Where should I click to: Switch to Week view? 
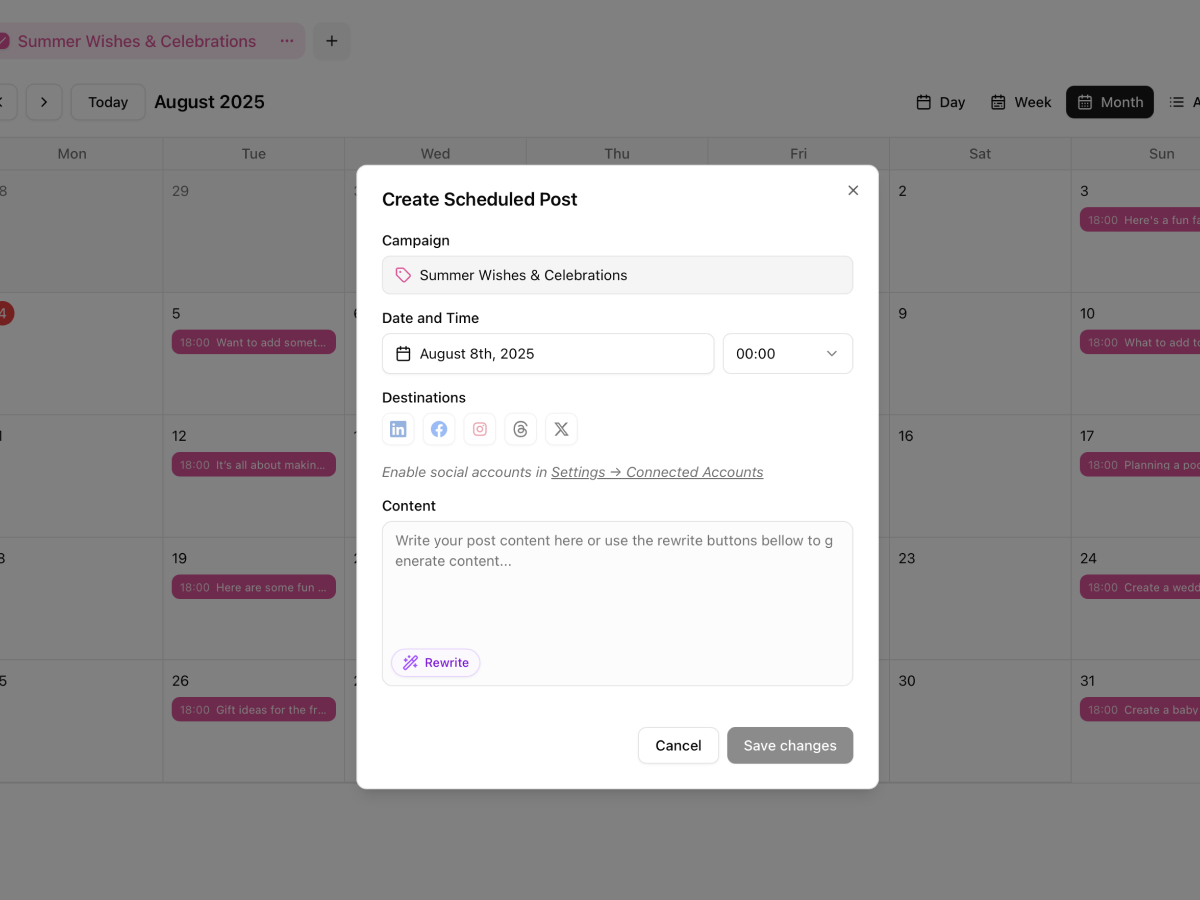click(1021, 101)
